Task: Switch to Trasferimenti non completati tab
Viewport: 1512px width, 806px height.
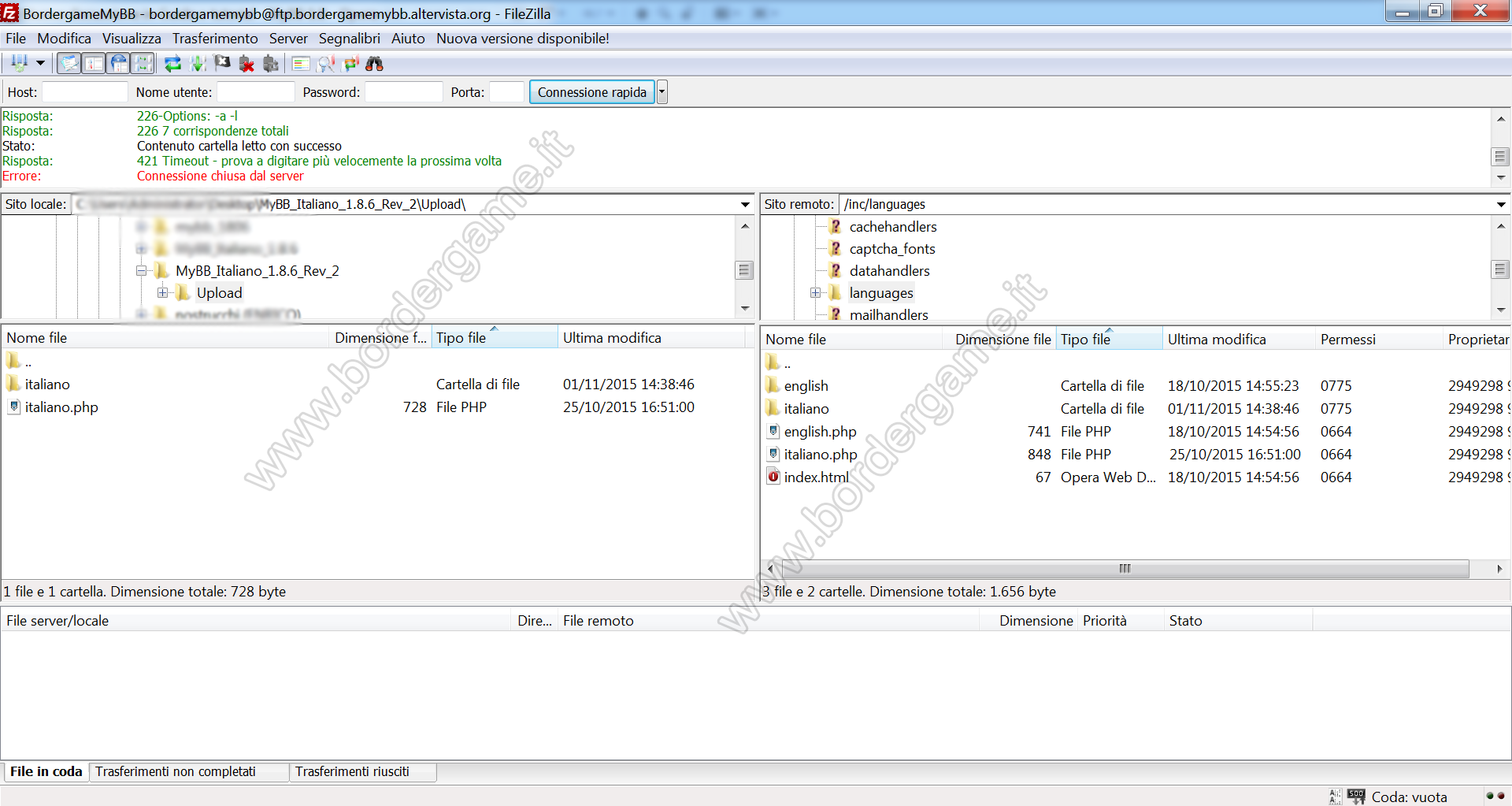Action: pyautogui.click(x=189, y=772)
